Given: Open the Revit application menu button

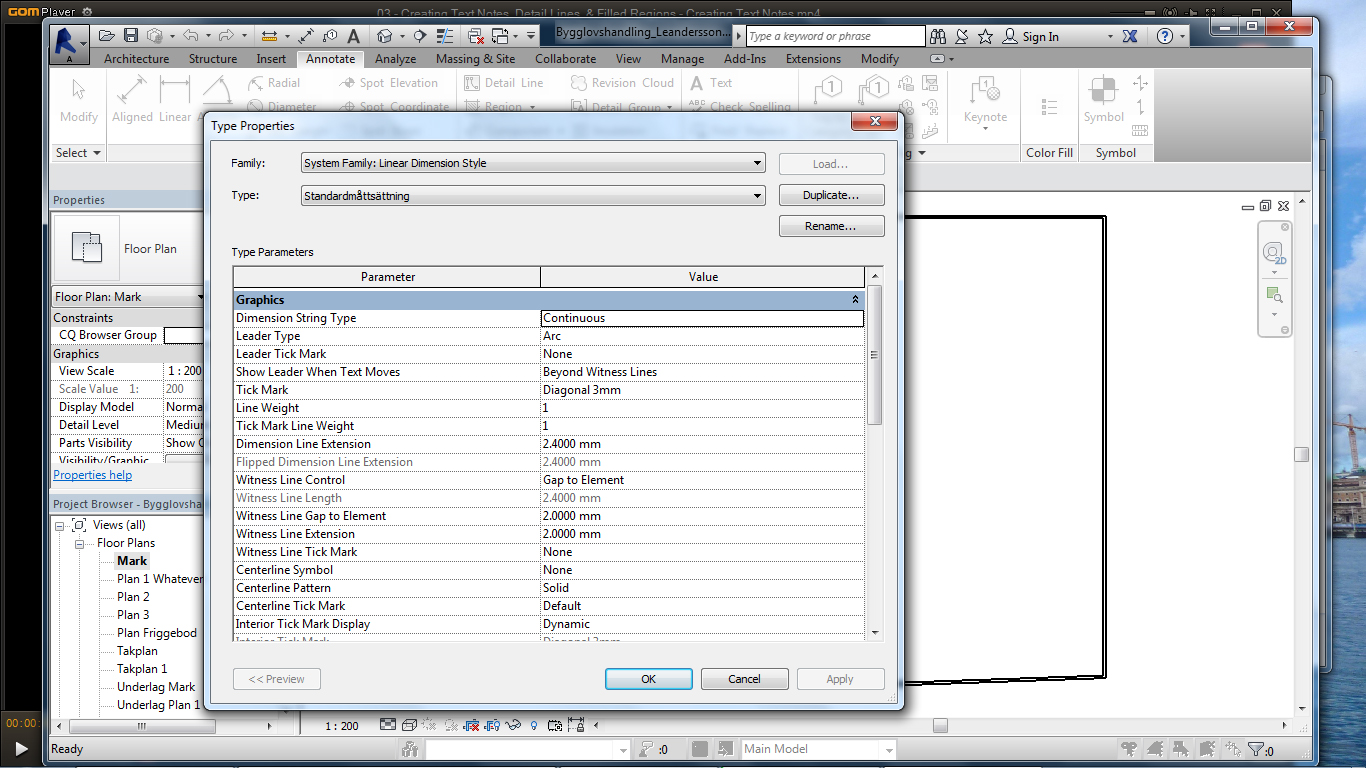Looking at the screenshot, I should 69,44.
